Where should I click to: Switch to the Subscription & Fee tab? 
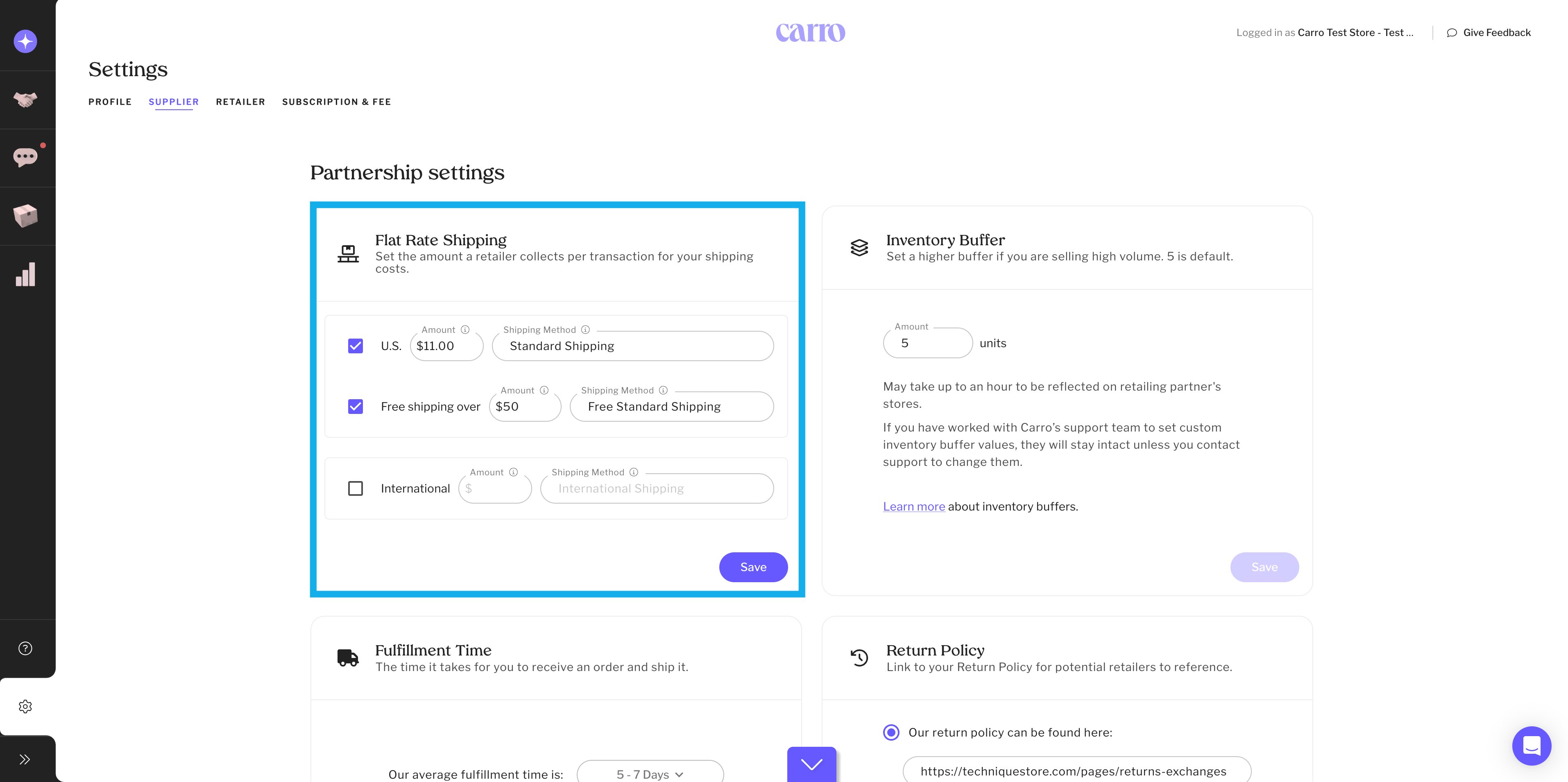(337, 102)
